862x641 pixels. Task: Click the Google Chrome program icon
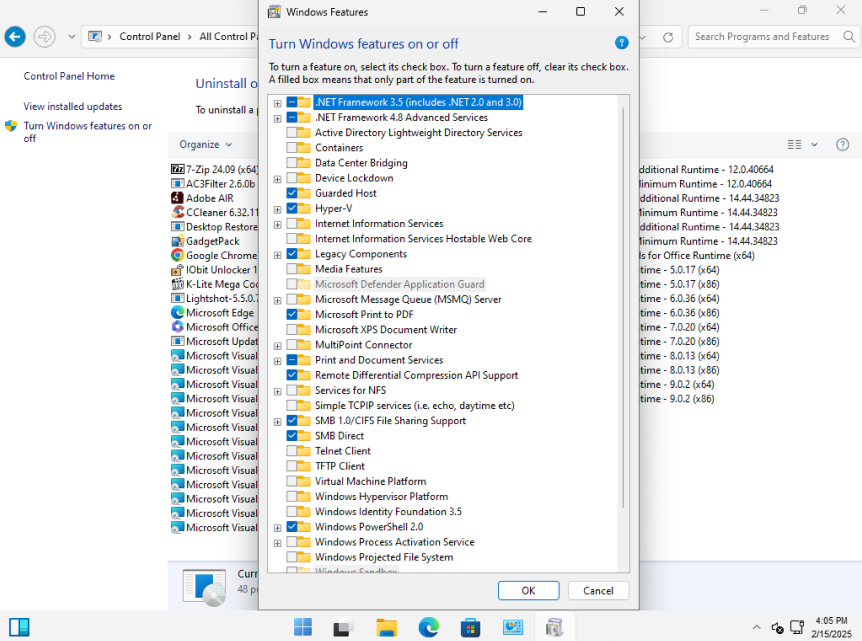point(178,255)
